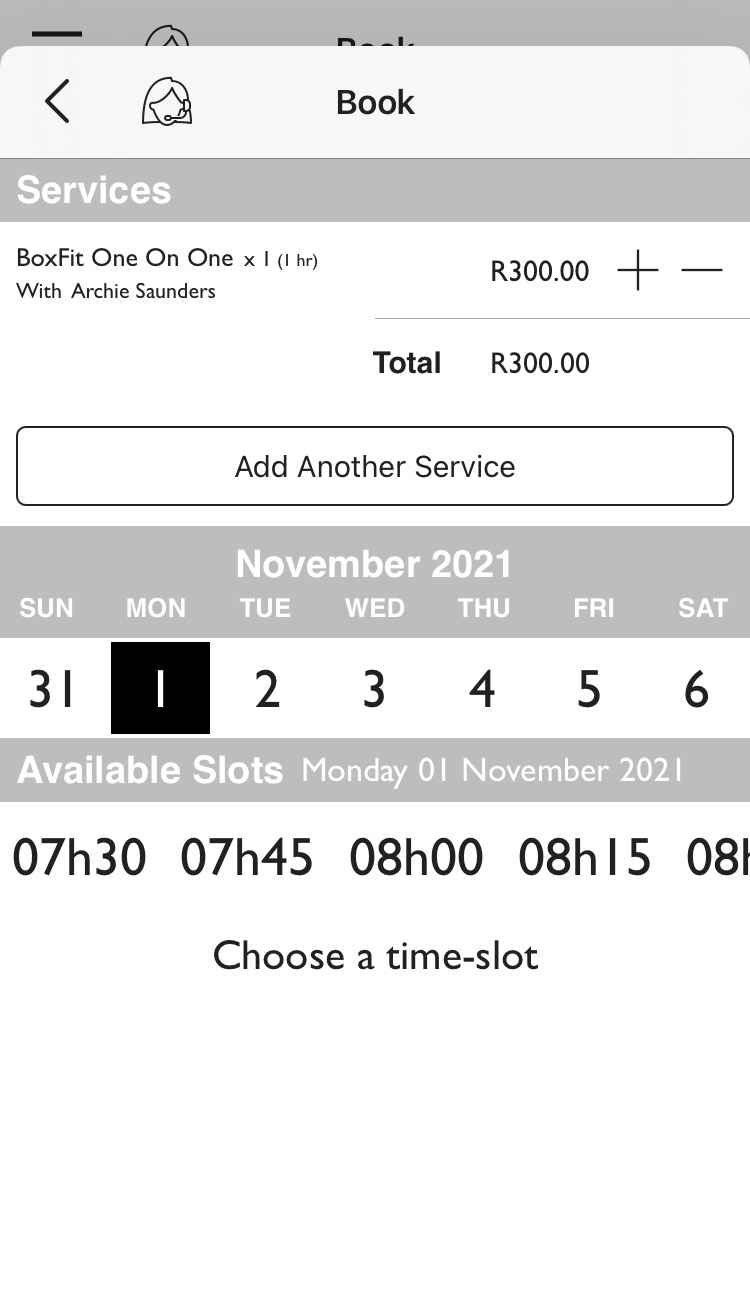This screenshot has width=750, height=1300.
Task: Tap the partially visible fifth time slot
Action: tap(720, 858)
